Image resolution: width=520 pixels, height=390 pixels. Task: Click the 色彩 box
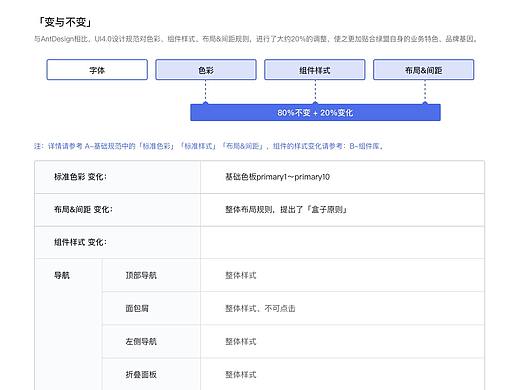click(206, 70)
